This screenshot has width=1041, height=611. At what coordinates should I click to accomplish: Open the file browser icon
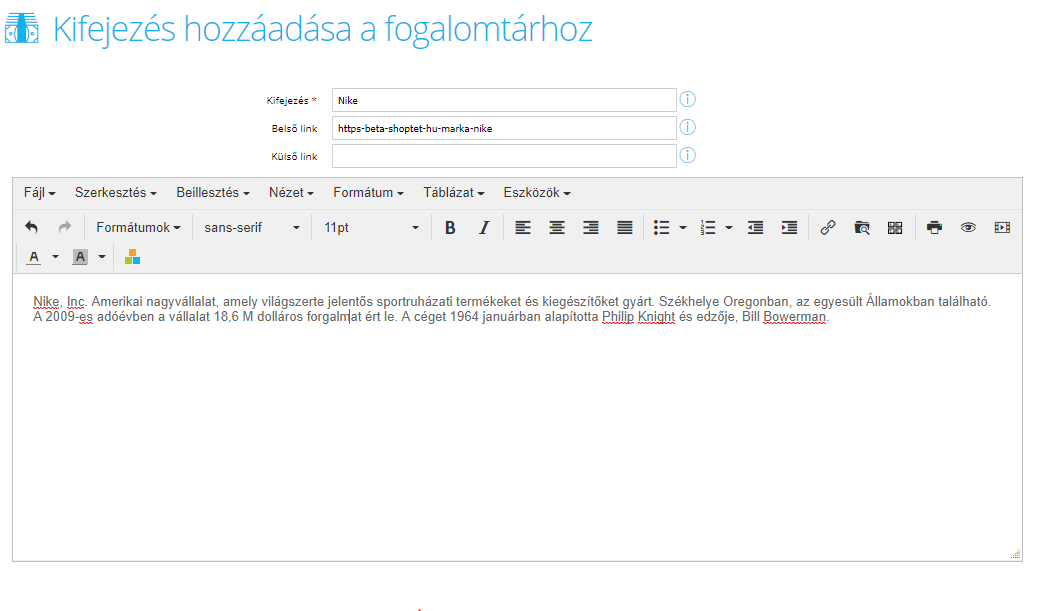862,227
